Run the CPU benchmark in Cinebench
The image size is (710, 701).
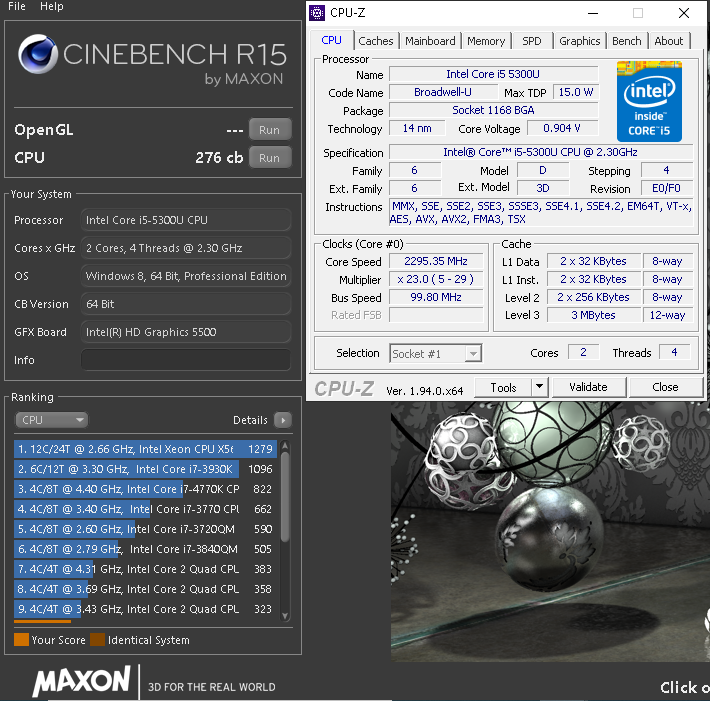tap(269, 158)
